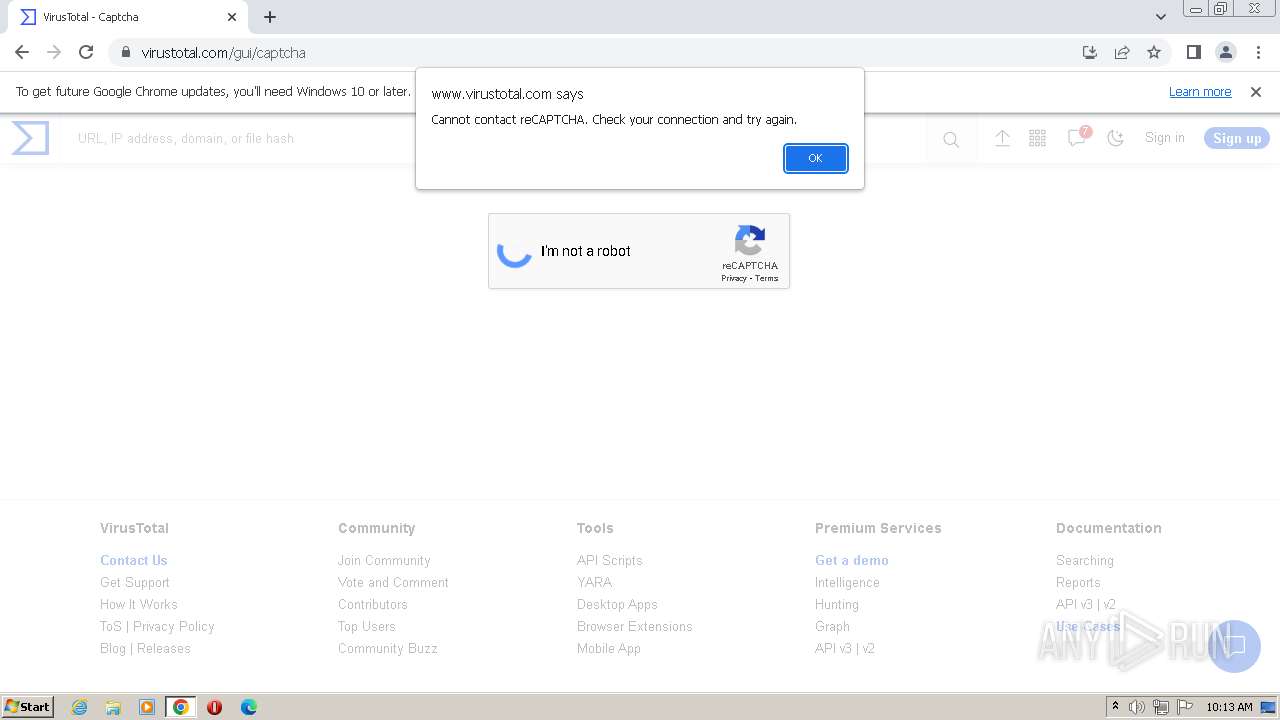Open Opera browser taskbar icon
The height and width of the screenshot is (720, 1280).
[x=214, y=707]
